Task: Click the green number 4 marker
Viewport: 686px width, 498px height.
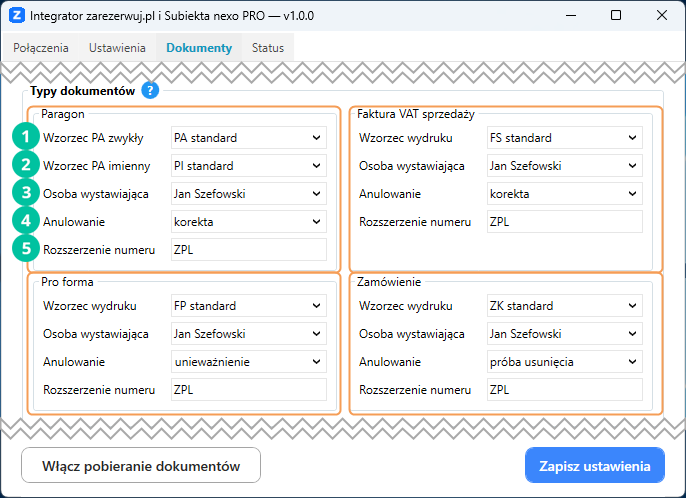Action: tap(25, 221)
